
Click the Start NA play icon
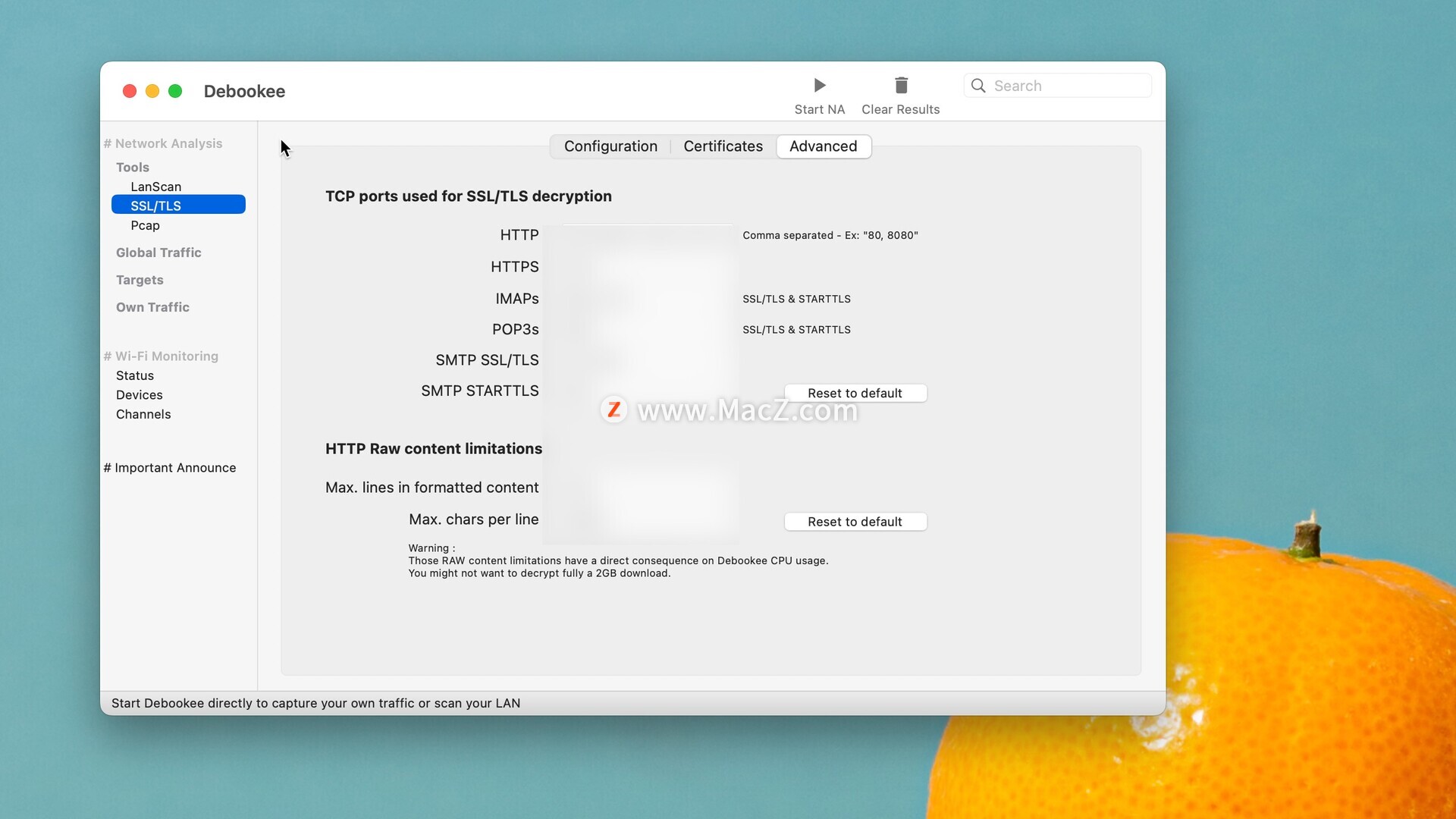coord(819,85)
